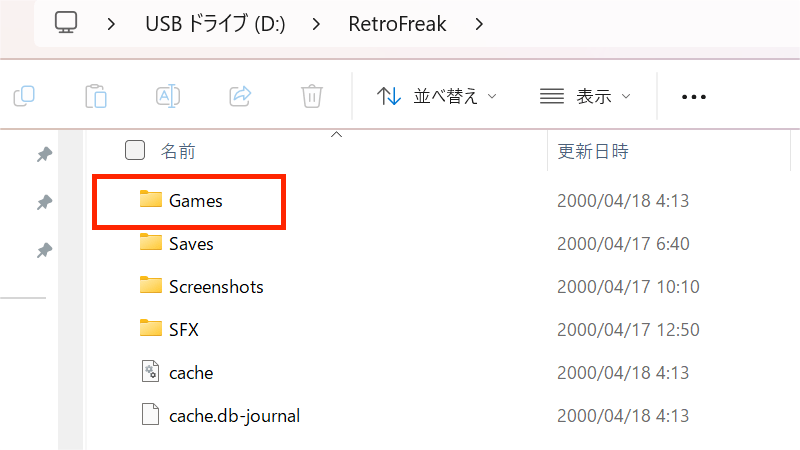The width and height of the screenshot is (800, 450).
Task: Unpin the first pinned sidebar item
Action: click(44, 154)
